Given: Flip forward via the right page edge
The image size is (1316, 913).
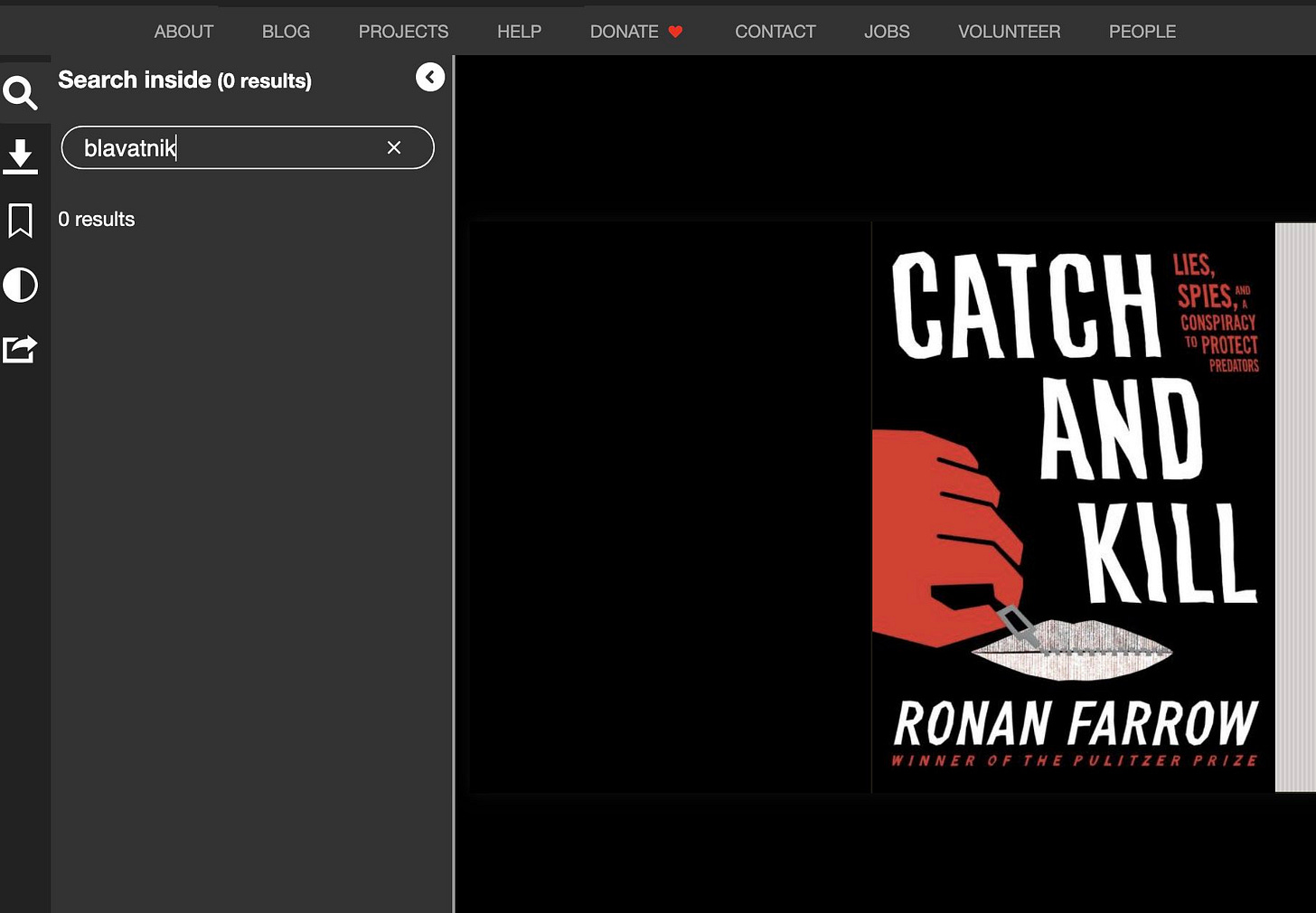Looking at the screenshot, I should click(x=1295, y=507).
